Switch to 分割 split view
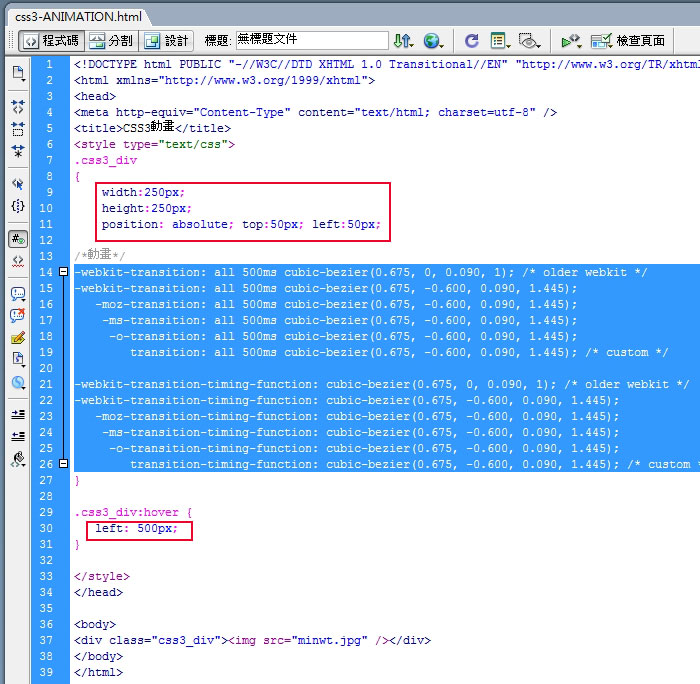The width and height of the screenshot is (700, 684). [111, 41]
